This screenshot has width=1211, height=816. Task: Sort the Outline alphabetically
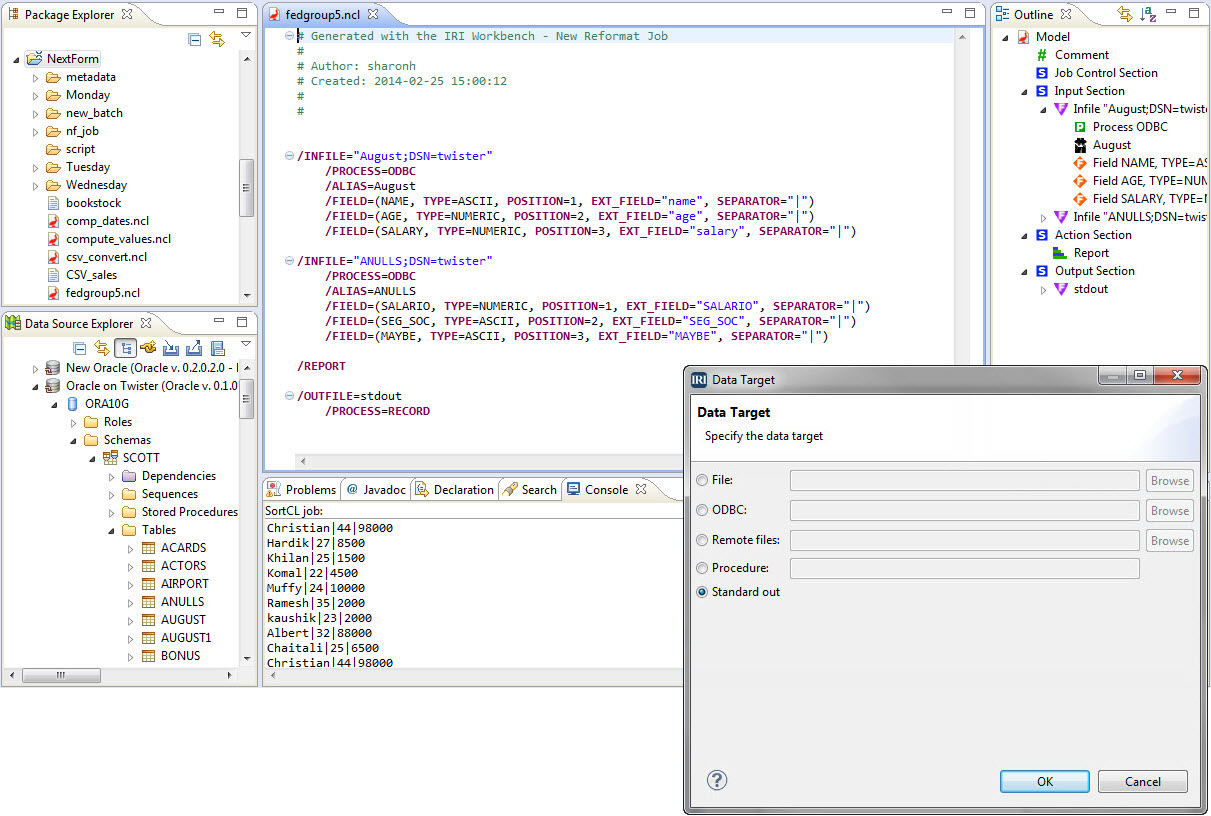[x=1147, y=13]
